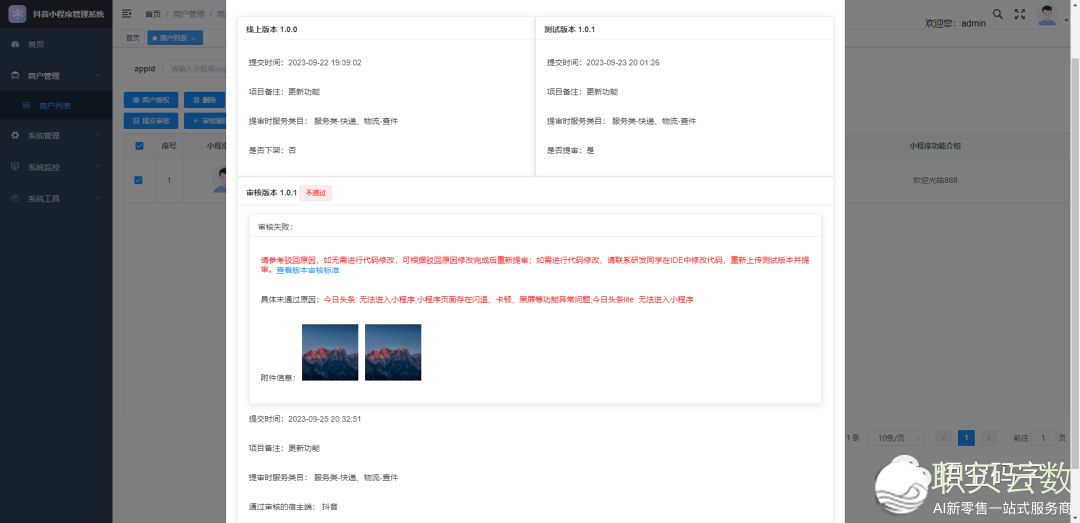
Task: Select page 1 in pagination
Action: tap(966, 438)
